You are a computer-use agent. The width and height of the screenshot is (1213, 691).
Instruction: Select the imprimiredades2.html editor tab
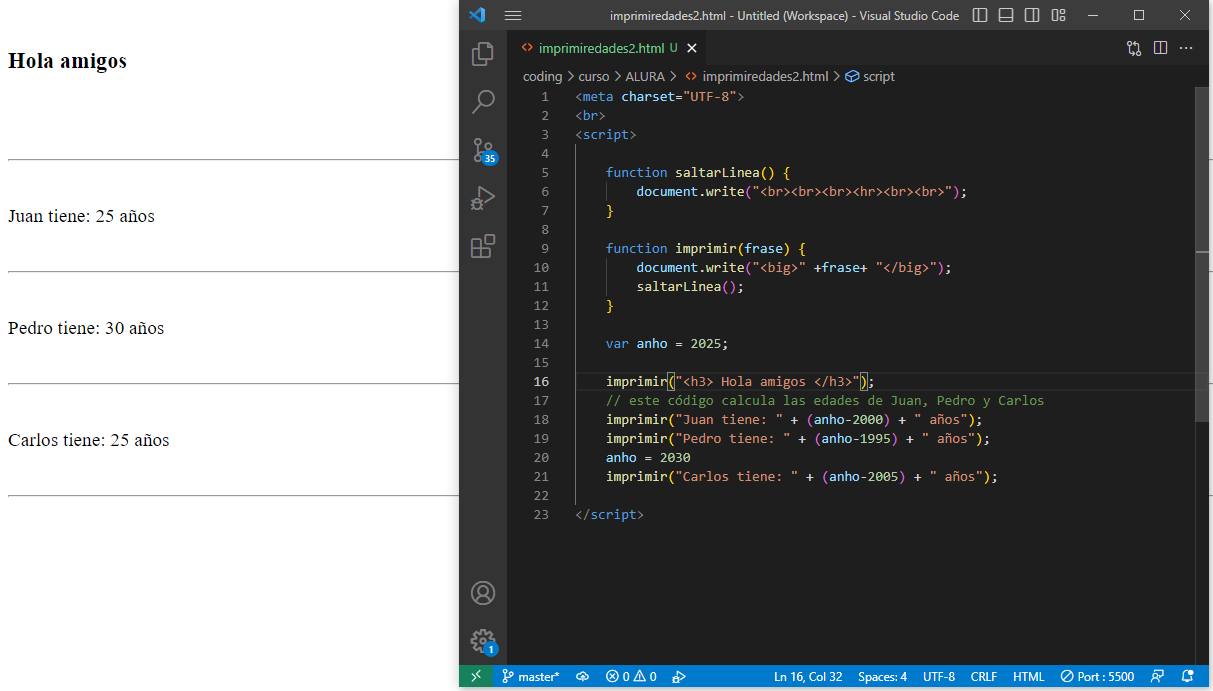pos(600,48)
